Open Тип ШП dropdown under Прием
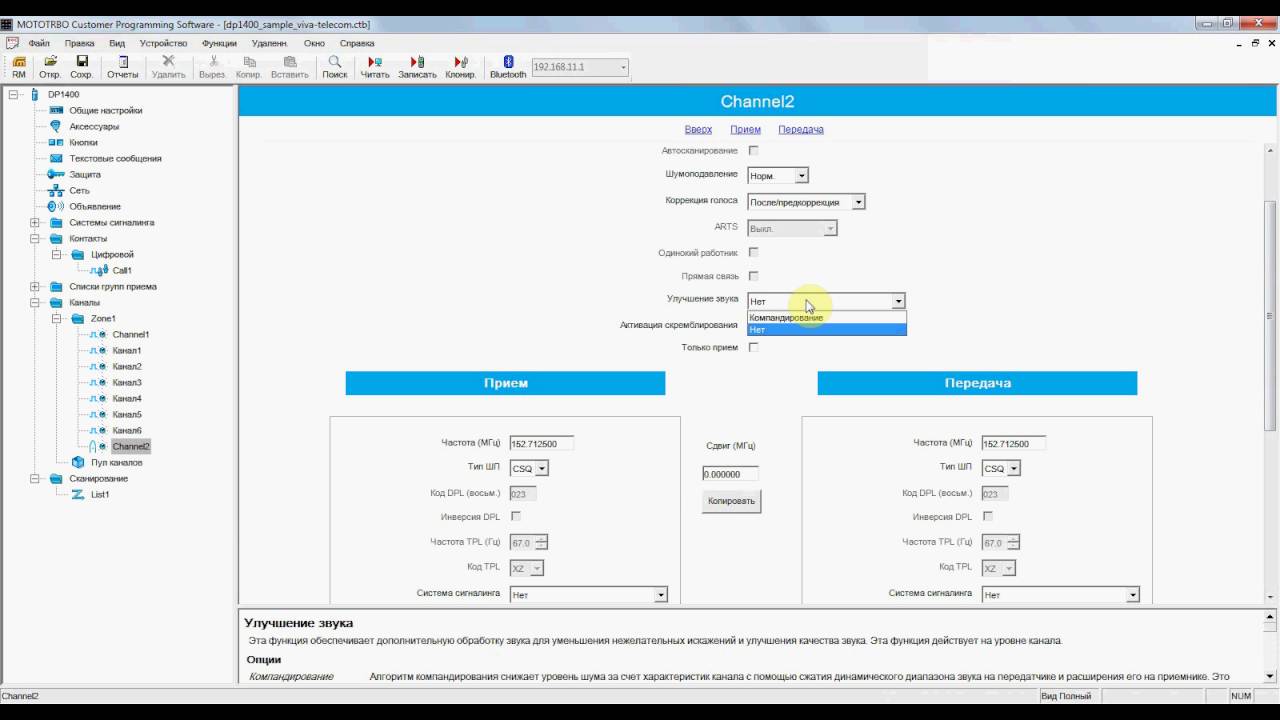Viewport: 1280px width, 720px height. coord(529,468)
